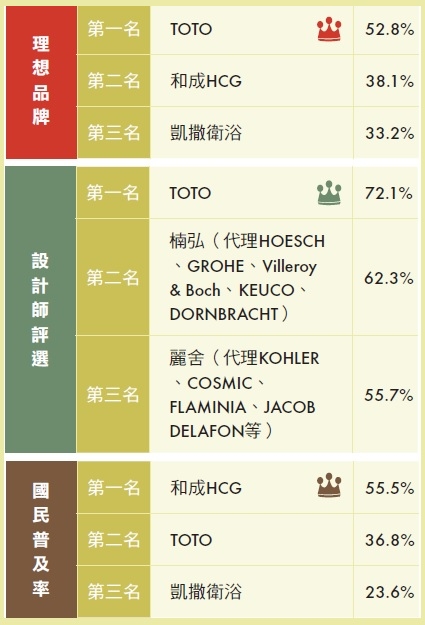The image size is (425, 625).
Task: Click 凱撒衛浴 with 23.6% share
Action: point(206,592)
